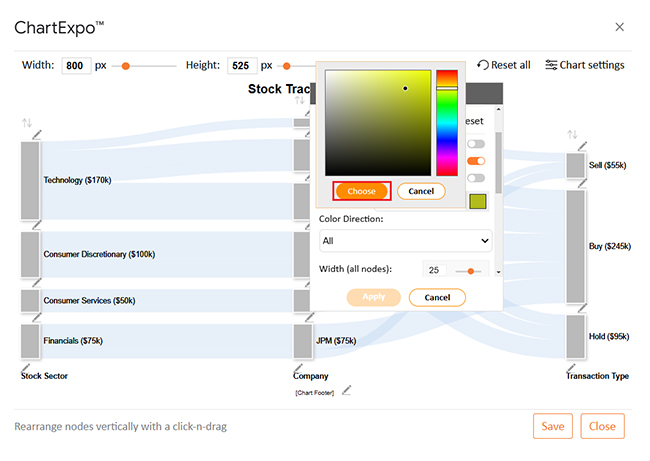
Task: Click the Transaction Type axis label
Action: (597, 376)
